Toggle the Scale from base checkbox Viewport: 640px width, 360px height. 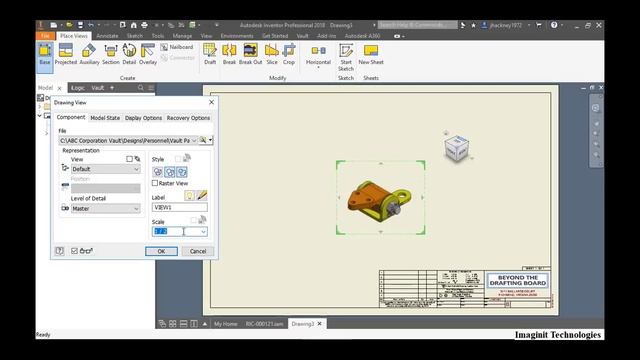pos(193,221)
